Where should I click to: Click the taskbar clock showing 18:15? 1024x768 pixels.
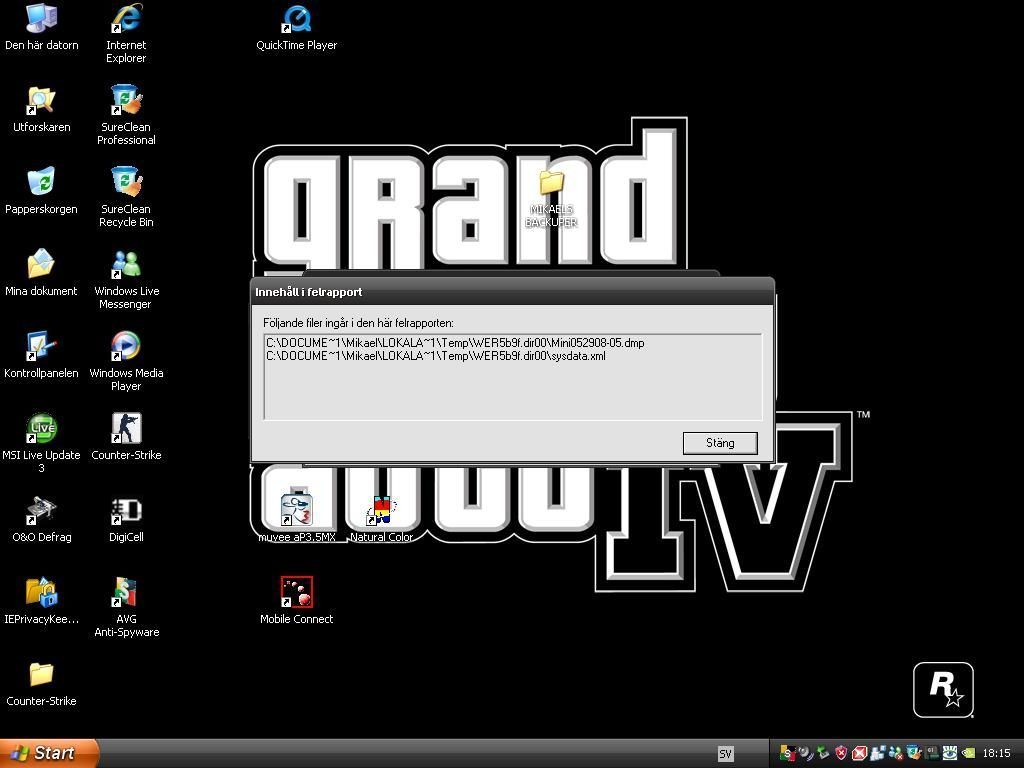[997, 753]
